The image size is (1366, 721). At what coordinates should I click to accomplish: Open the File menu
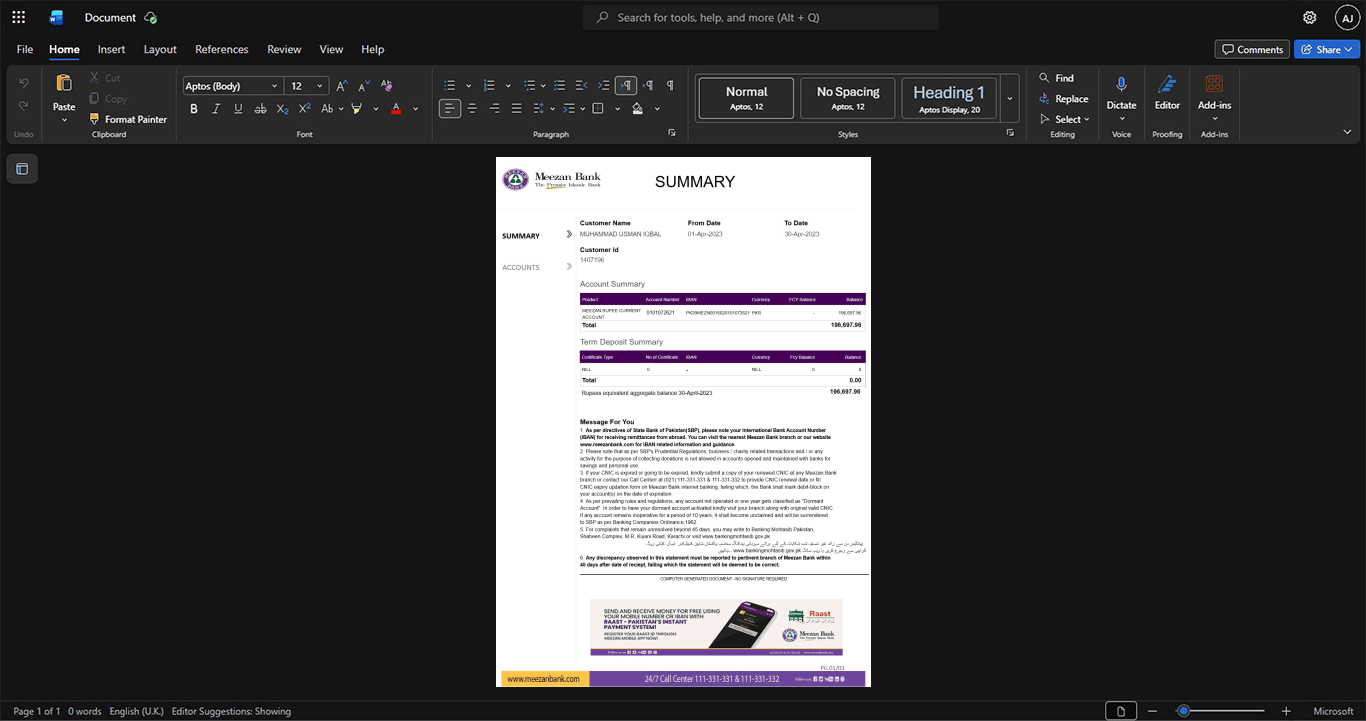pos(25,49)
